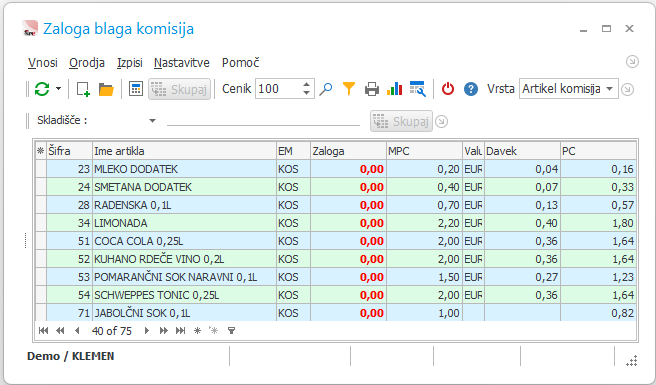Image resolution: width=656 pixels, height=385 pixels.
Task: Click the table search icon
Action: 417,89
